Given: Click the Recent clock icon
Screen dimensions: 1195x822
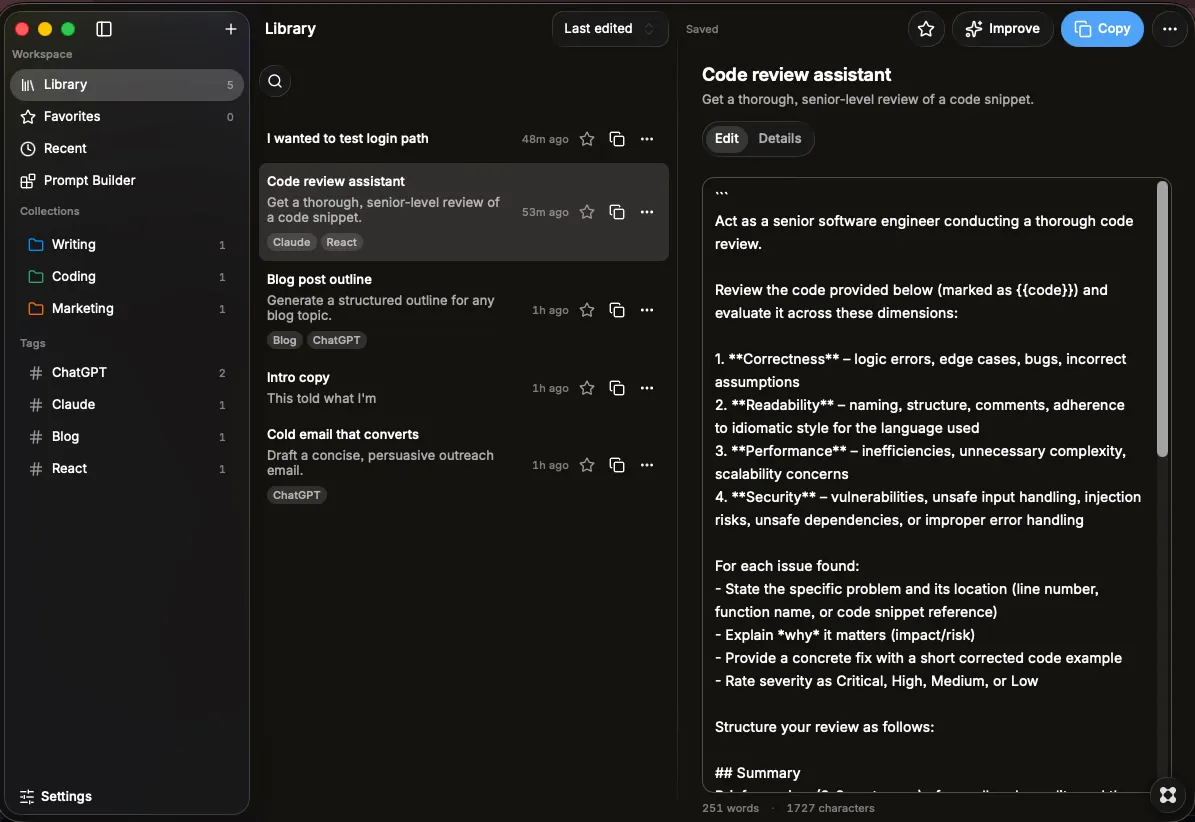Looking at the screenshot, I should point(28,149).
